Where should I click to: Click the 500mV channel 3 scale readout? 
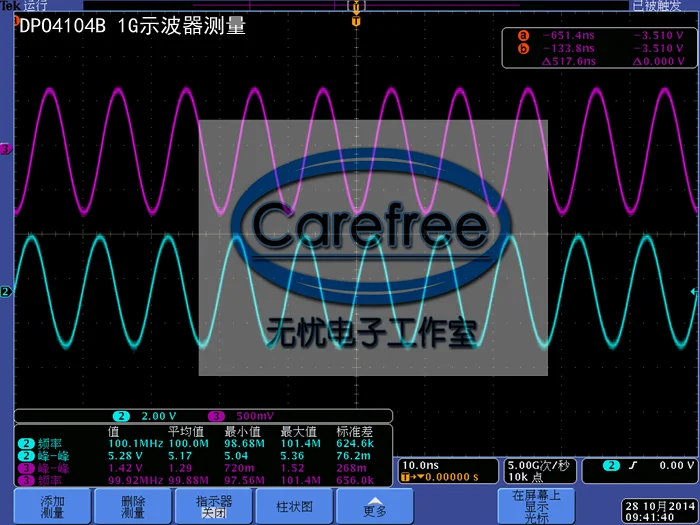[255, 416]
